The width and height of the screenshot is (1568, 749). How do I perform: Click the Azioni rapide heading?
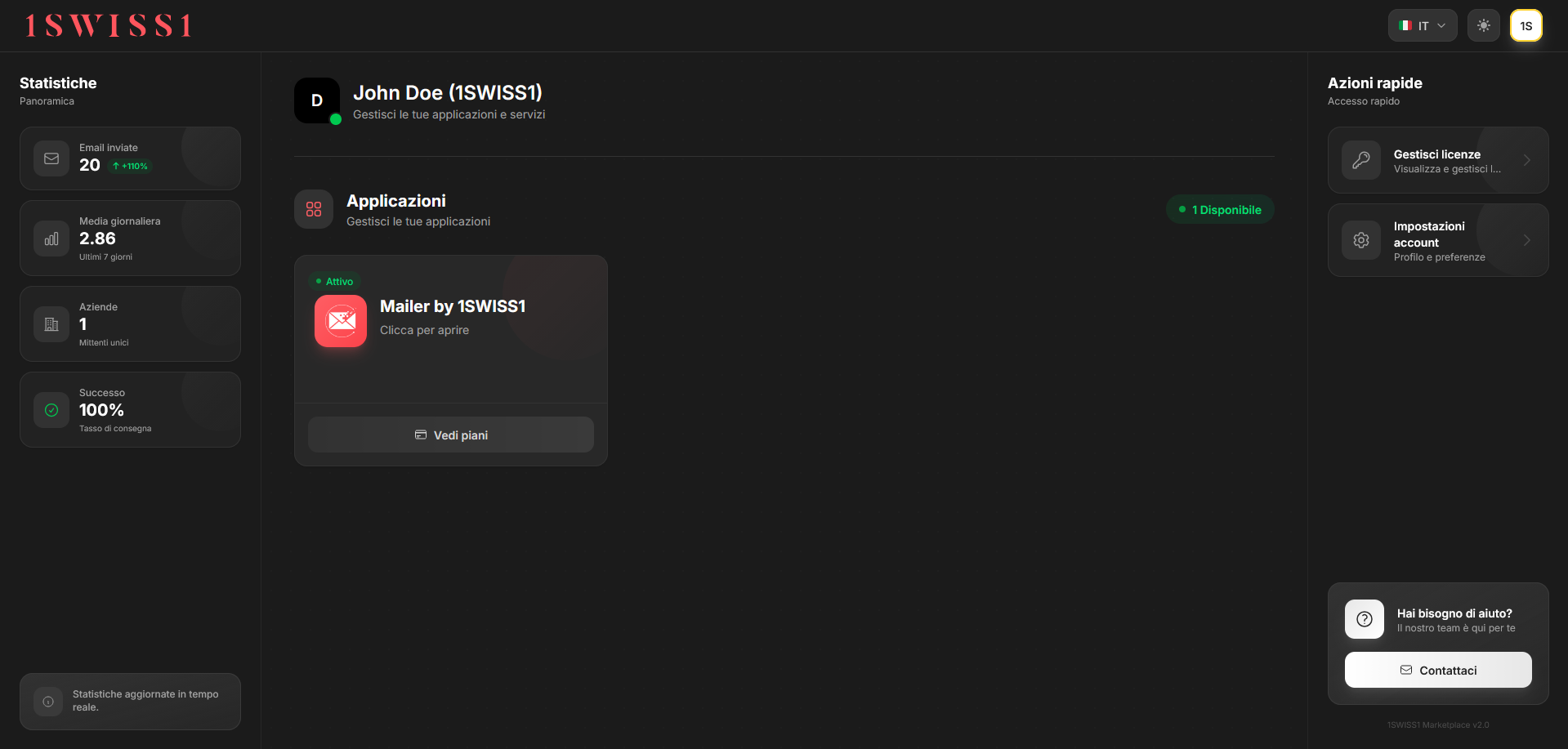1375,82
